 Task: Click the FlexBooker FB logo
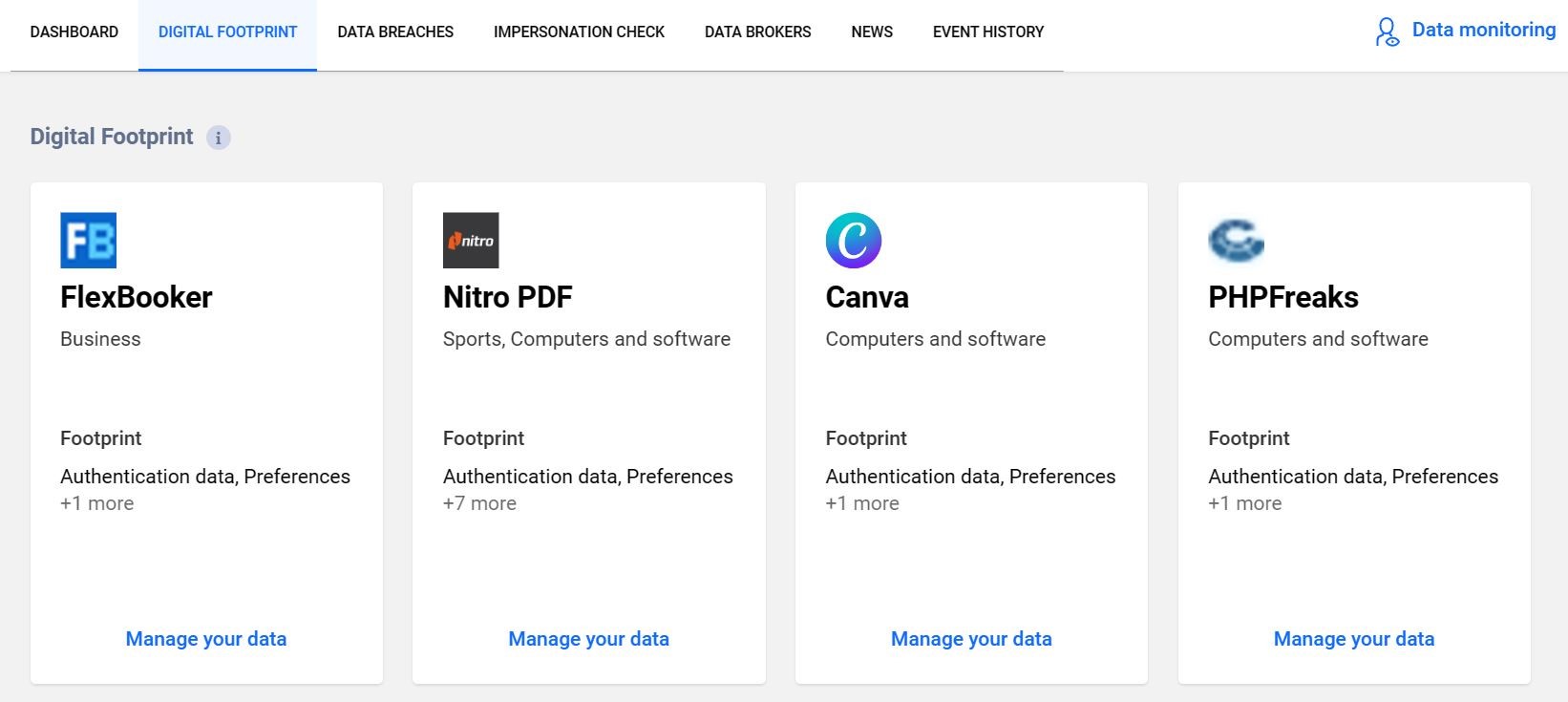pyautogui.click(x=89, y=240)
